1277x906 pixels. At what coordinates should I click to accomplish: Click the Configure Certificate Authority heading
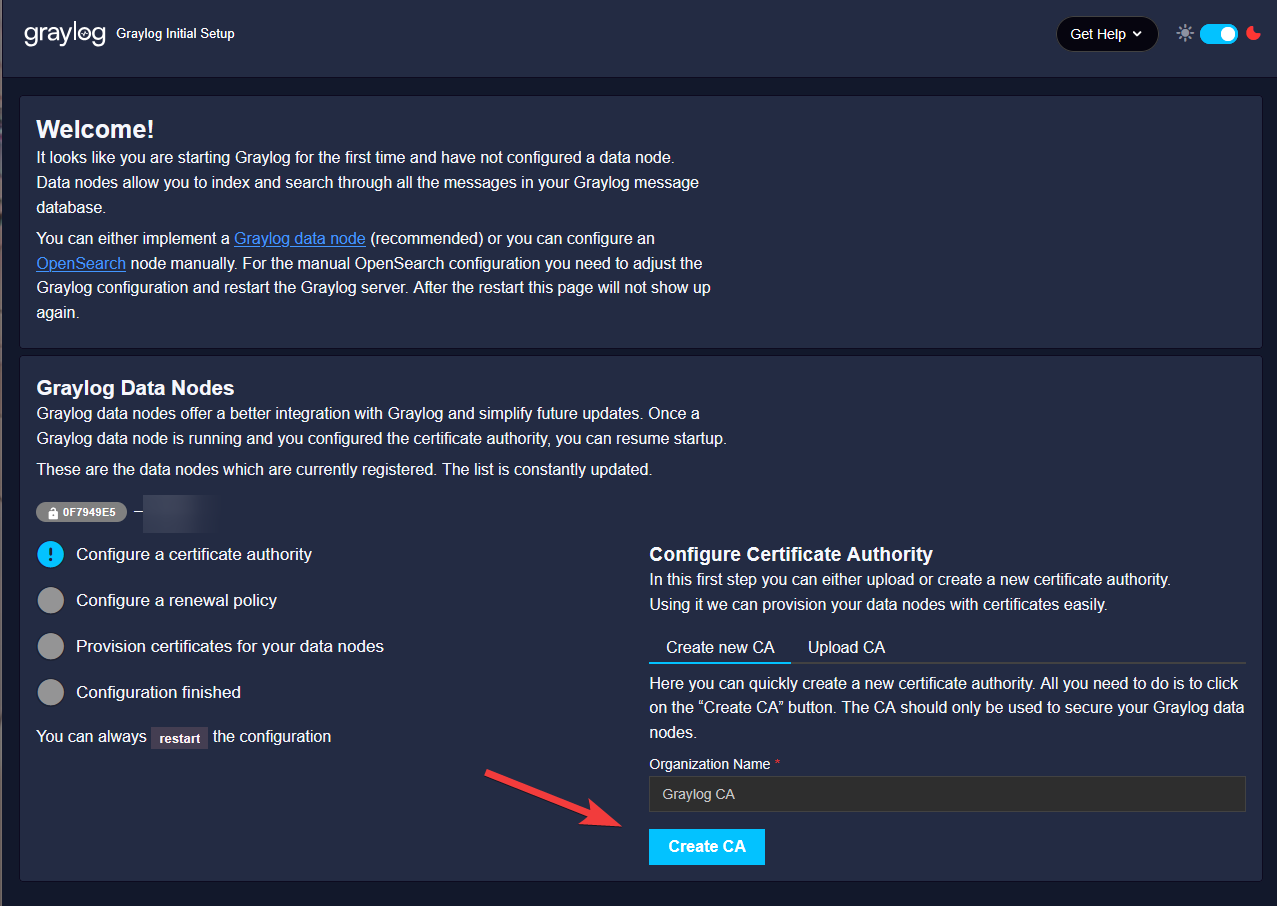click(791, 554)
